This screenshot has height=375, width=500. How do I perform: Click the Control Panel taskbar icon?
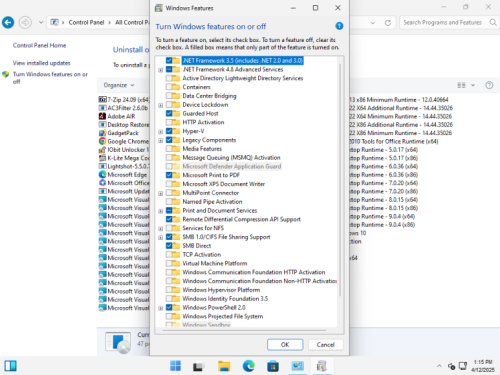point(297,366)
